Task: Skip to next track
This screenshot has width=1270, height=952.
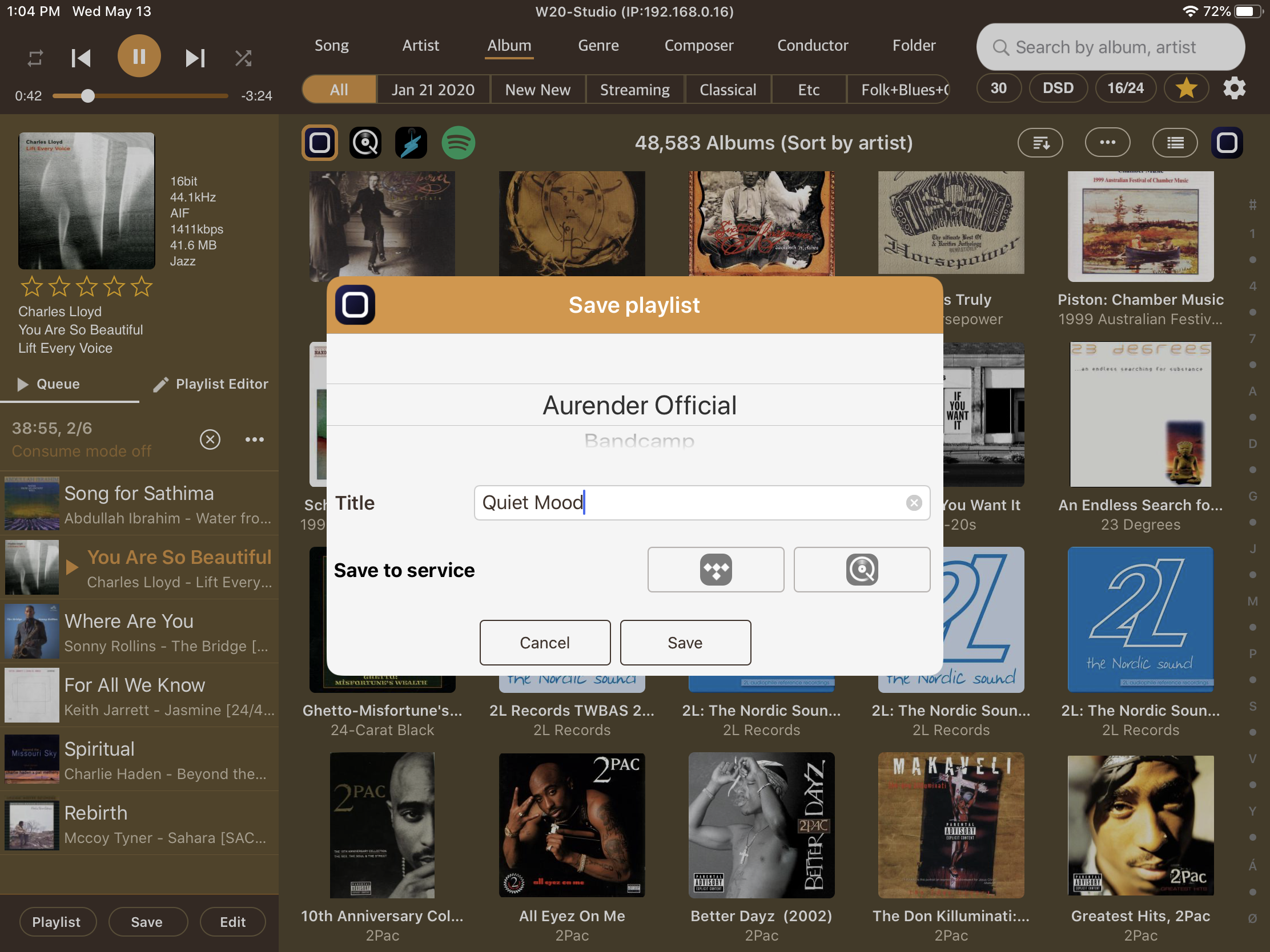Action: point(195,58)
